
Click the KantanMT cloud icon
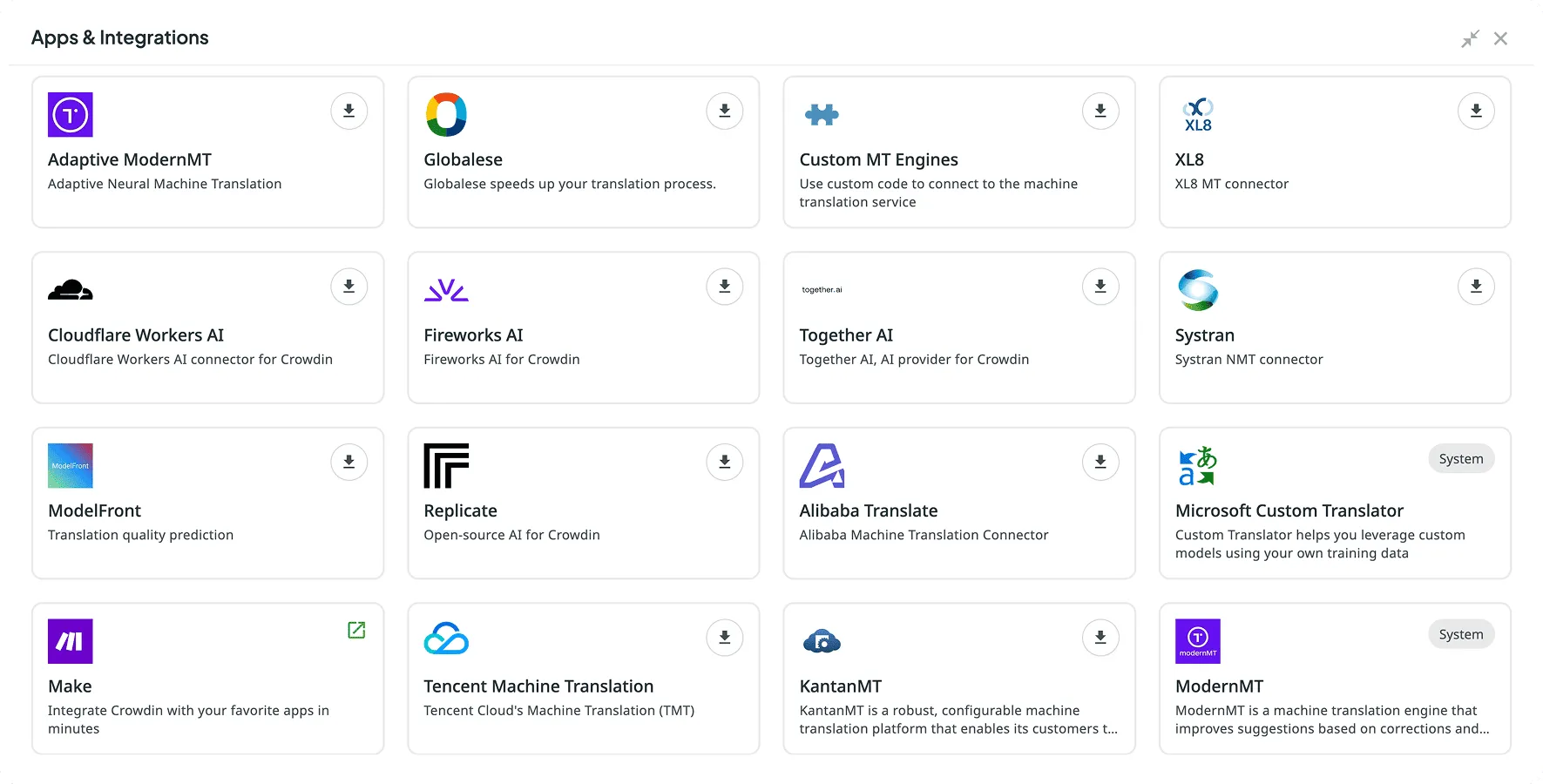(x=822, y=641)
